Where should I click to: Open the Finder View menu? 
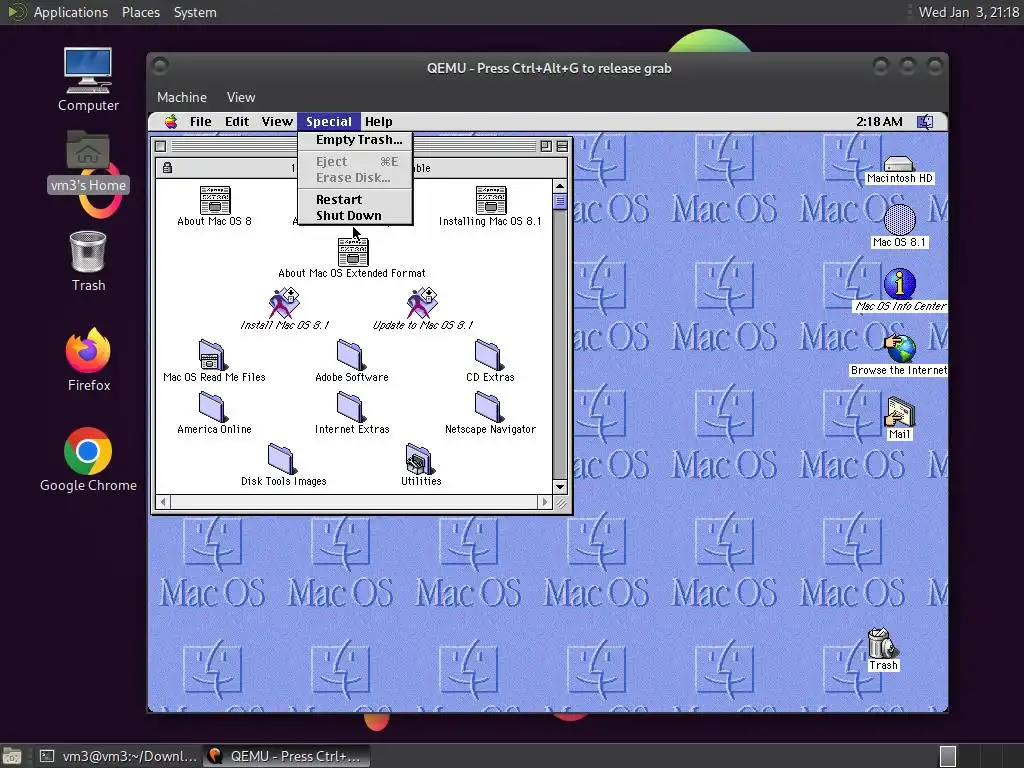tap(277, 121)
